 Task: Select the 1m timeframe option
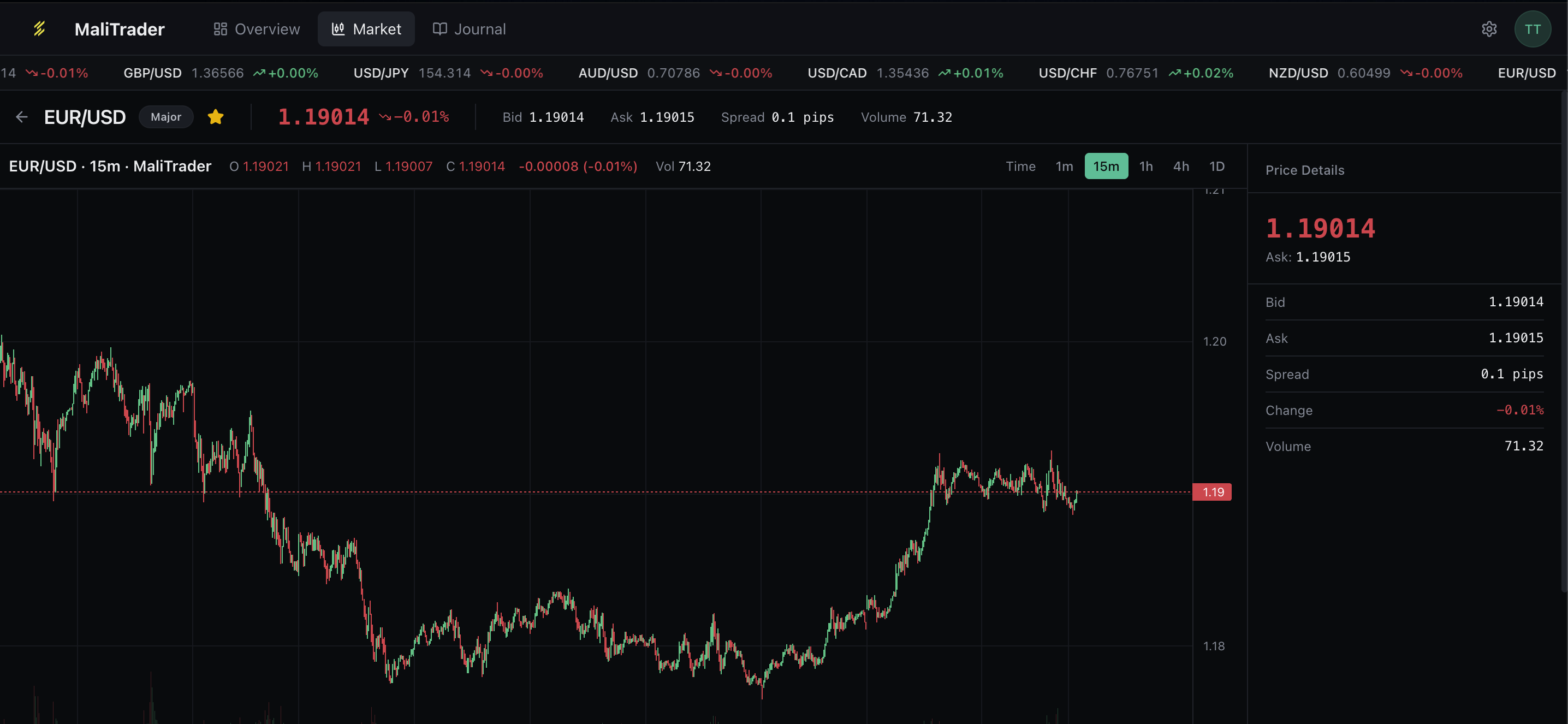1064,165
